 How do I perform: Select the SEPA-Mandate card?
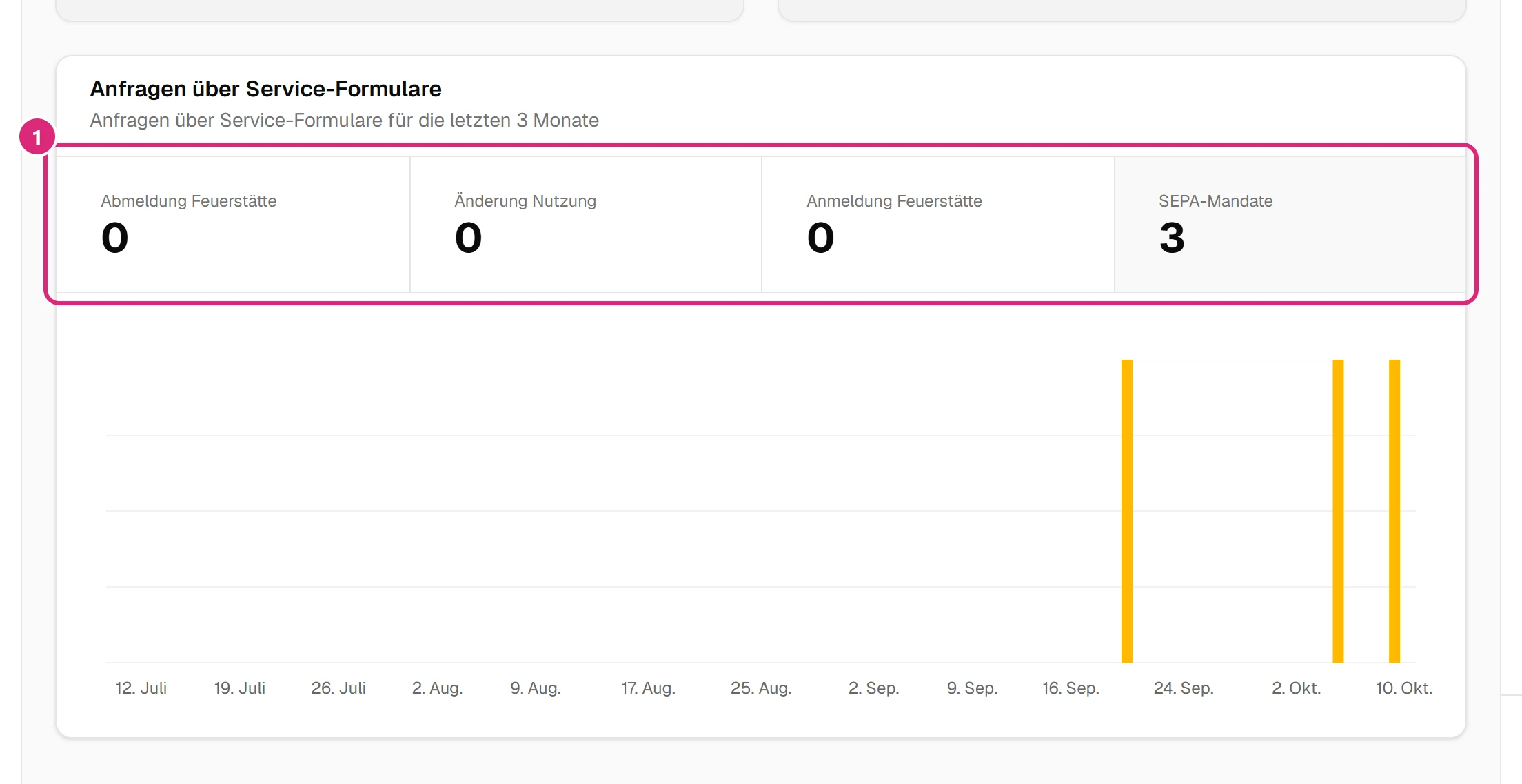[1290, 225]
